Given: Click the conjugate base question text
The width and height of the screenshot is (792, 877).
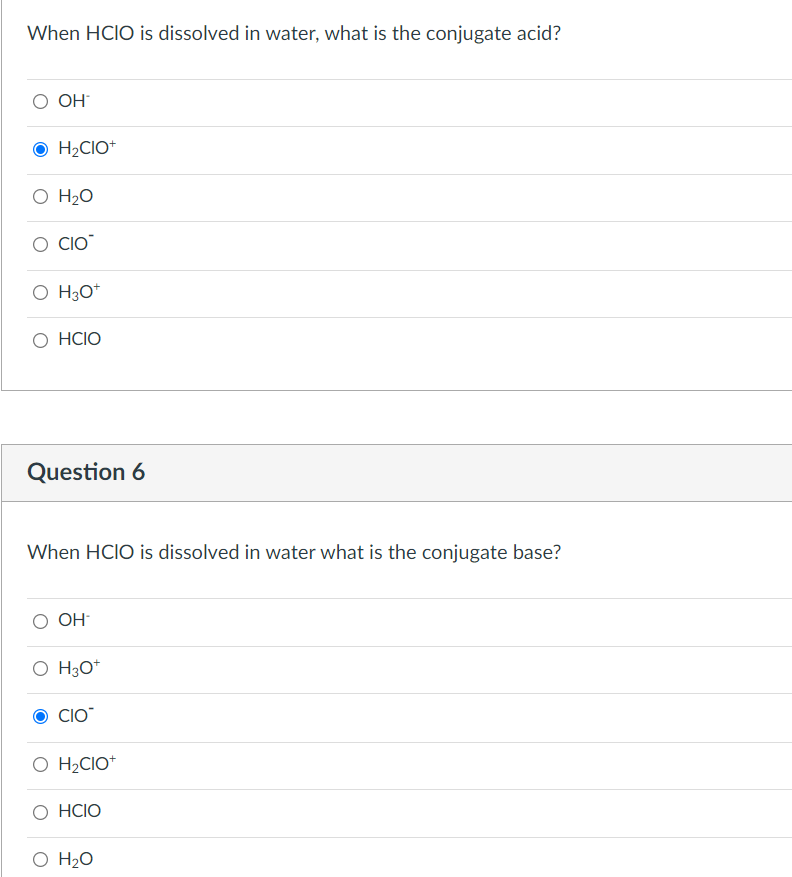Looking at the screenshot, I should (294, 553).
